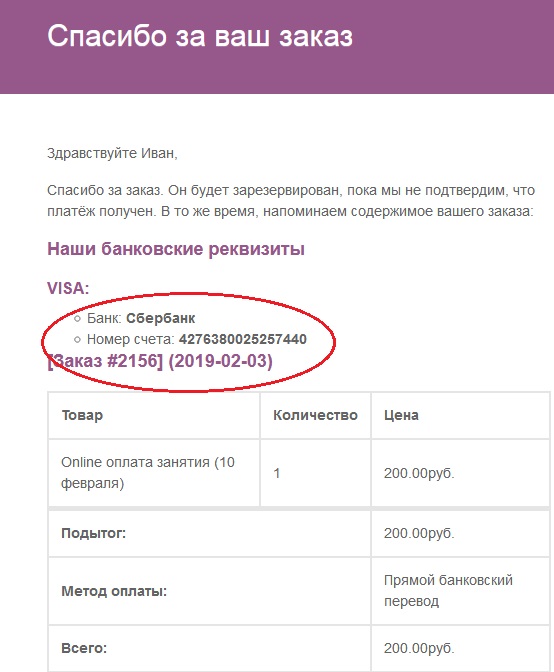Image resolution: width=554 pixels, height=672 pixels.
Task: Click the "VISA:" heading
Action: tap(68, 288)
